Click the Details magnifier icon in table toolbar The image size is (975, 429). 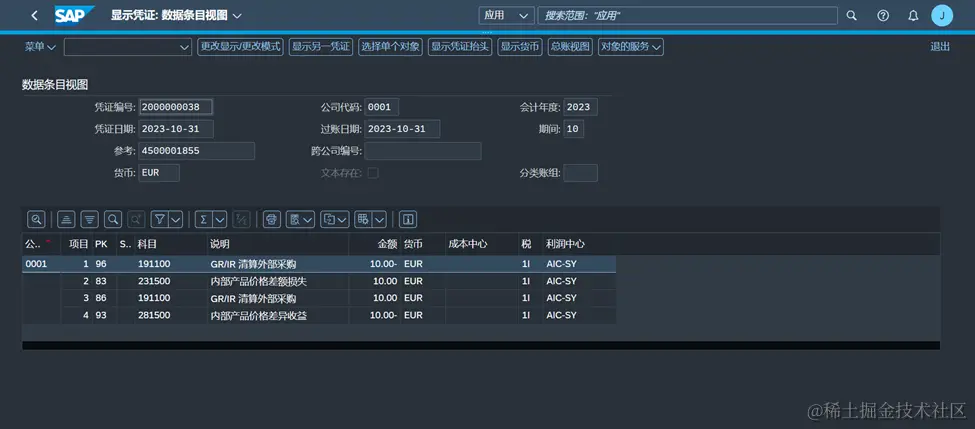36,219
